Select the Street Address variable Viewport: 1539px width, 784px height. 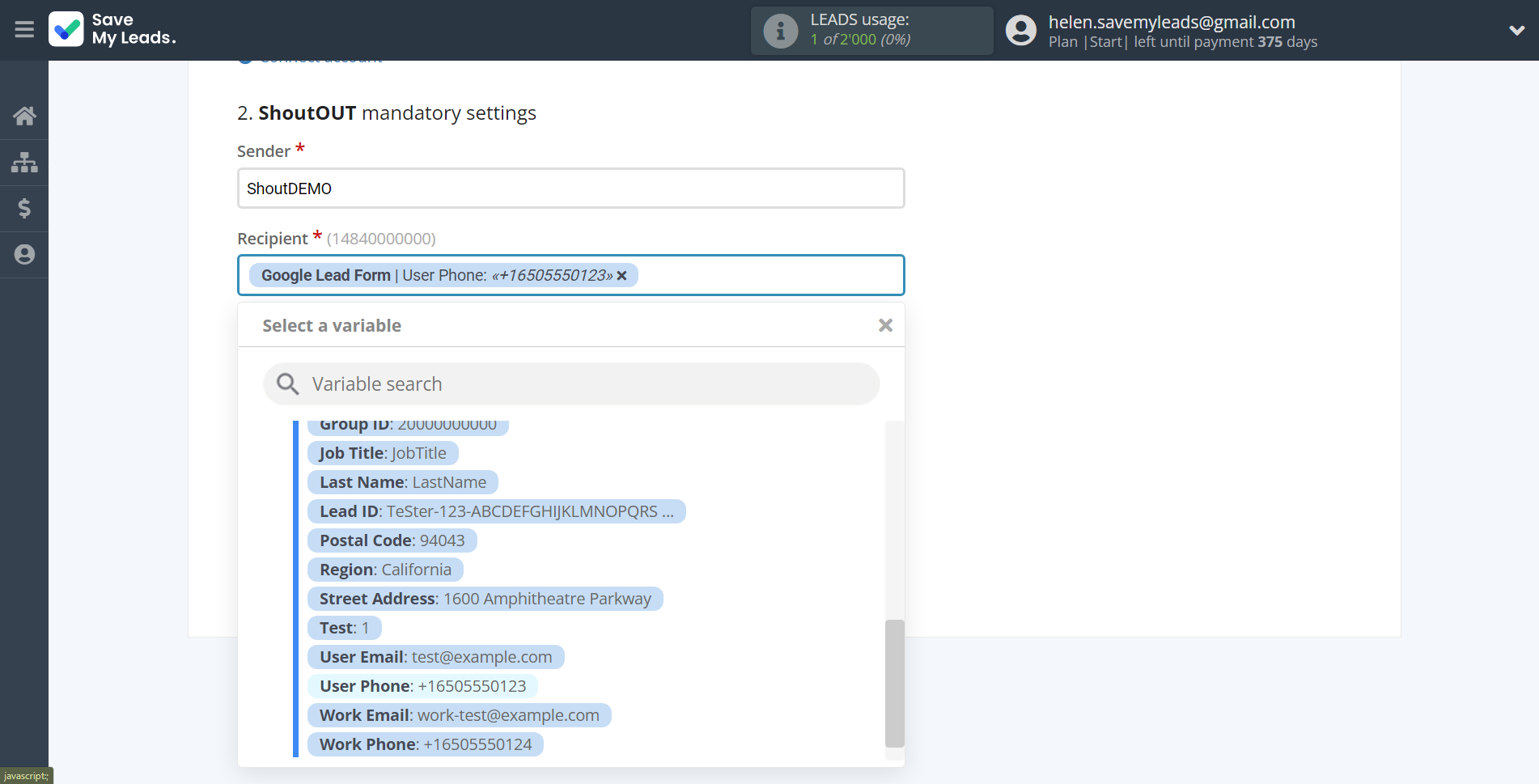(x=485, y=599)
